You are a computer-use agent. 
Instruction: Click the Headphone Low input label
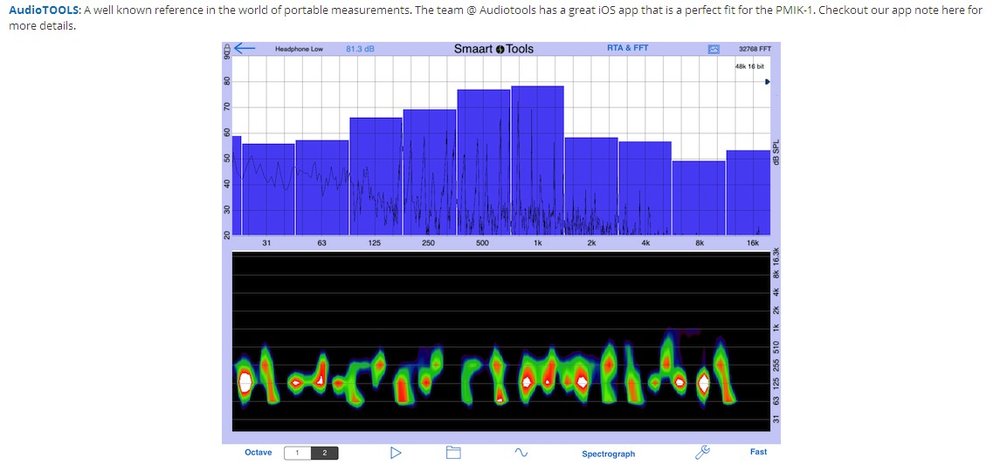tap(299, 49)
